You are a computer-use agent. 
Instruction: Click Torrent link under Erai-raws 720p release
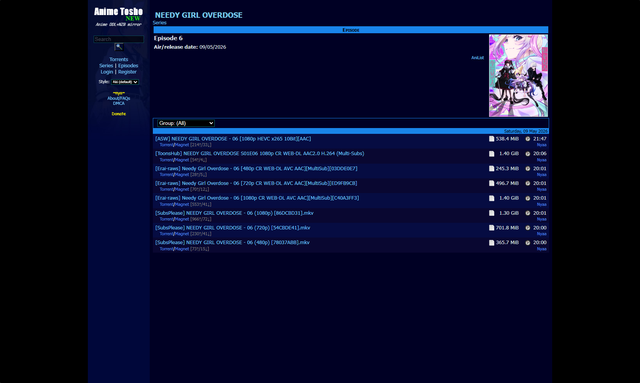click(166, 189)
